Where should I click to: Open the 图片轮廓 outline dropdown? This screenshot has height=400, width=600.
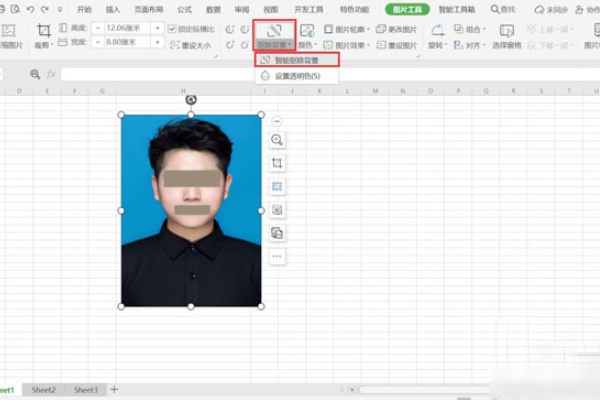(x=347, y=29)
